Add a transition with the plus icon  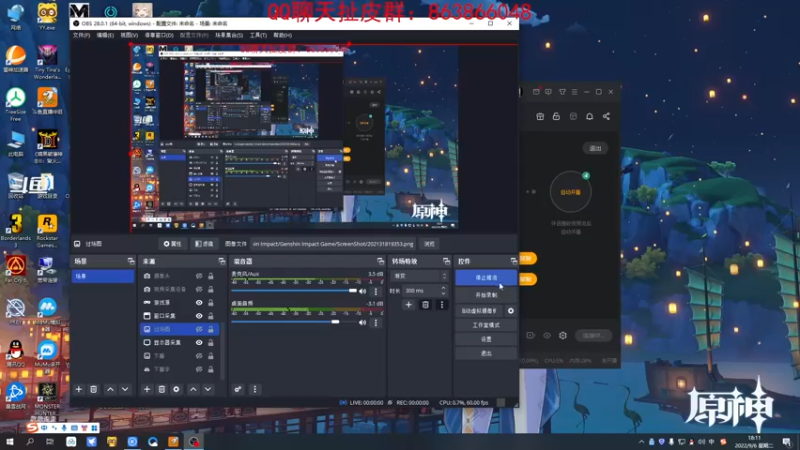(x=409, y=305)
